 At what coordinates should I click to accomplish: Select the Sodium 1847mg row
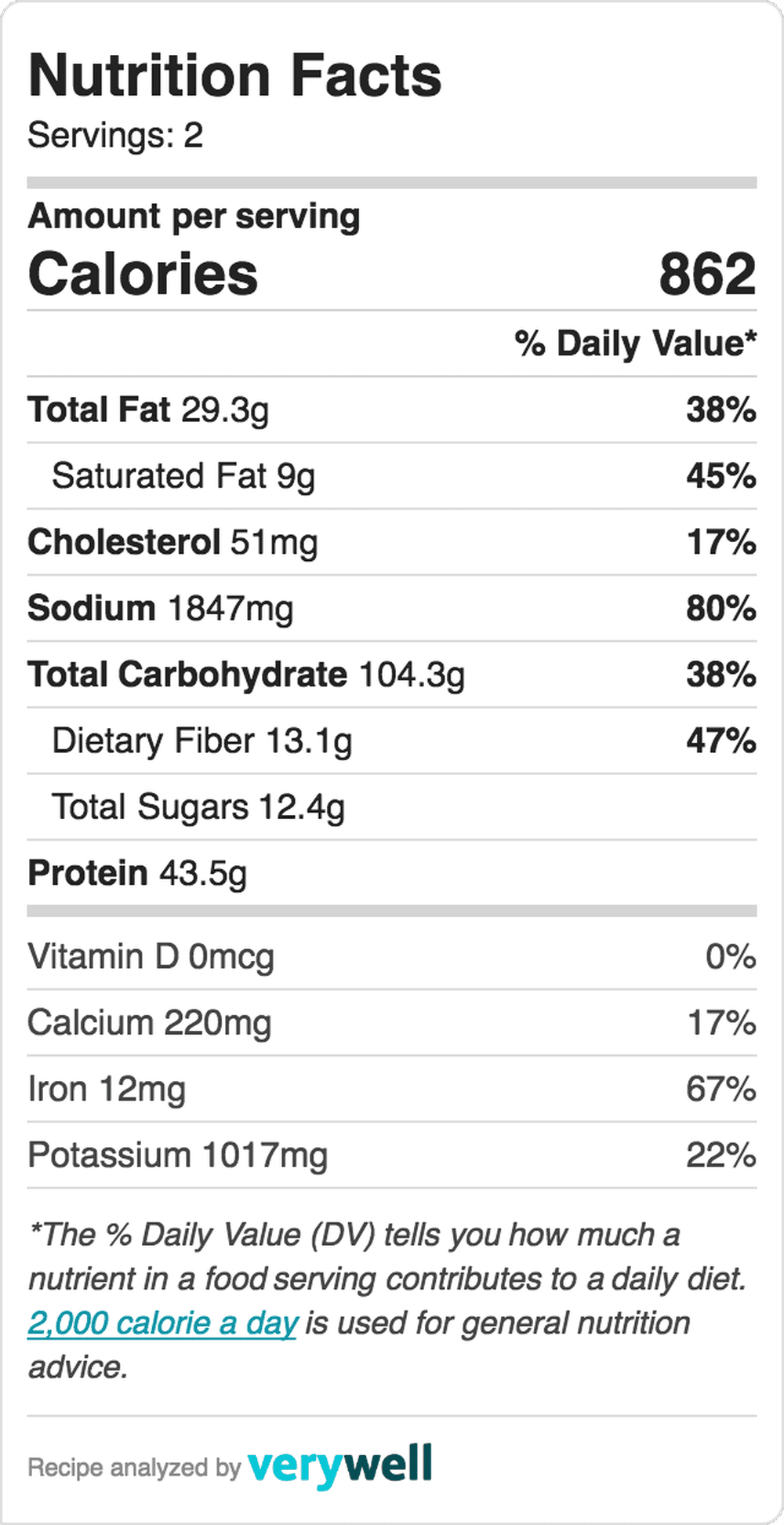tap(392, 609)
